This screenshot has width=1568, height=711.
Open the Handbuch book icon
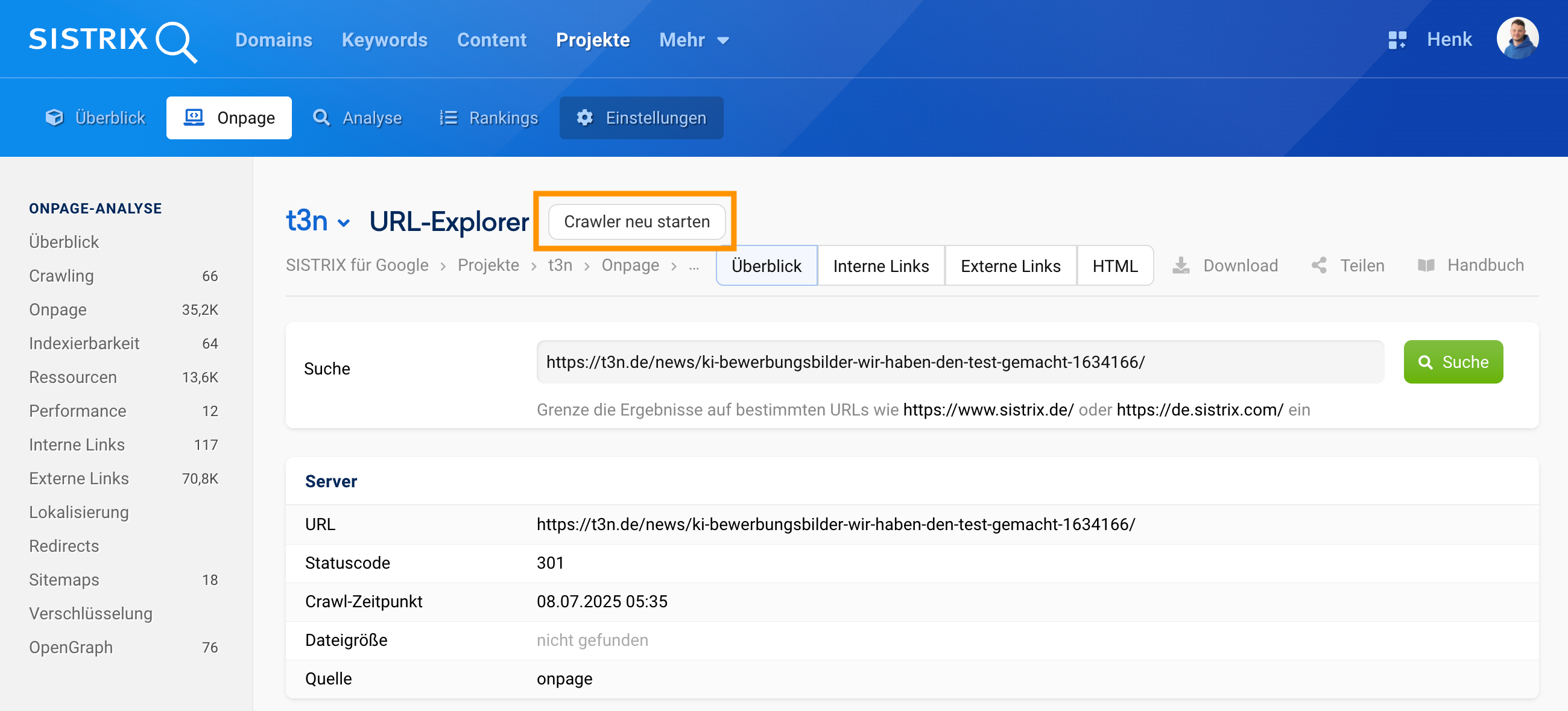[x=1426, y=265]
